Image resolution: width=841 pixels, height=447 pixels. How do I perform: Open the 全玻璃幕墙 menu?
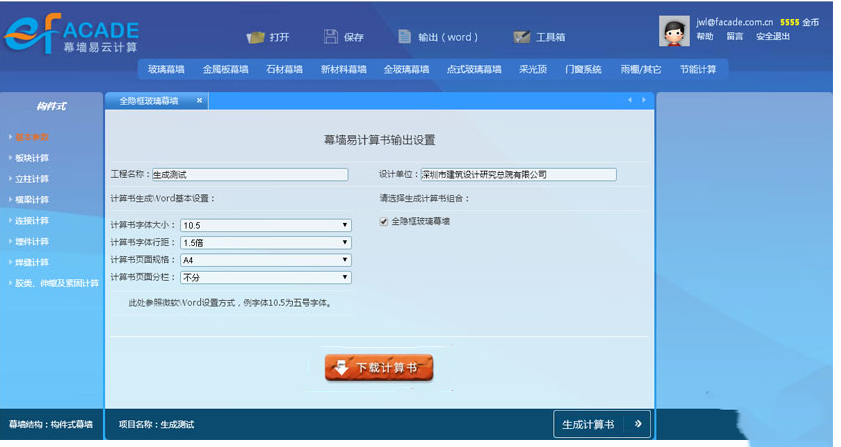click(406, 69)
